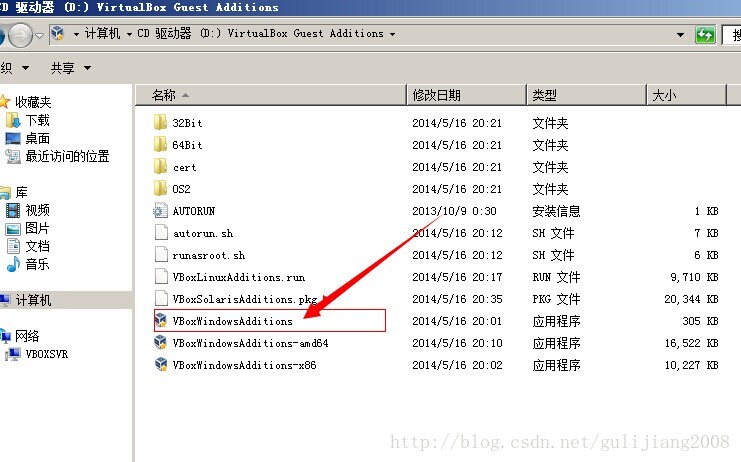Screen dimensions: 741x462
Task: Click the VBOXSVR network computer icon
Action: point(13,354)
